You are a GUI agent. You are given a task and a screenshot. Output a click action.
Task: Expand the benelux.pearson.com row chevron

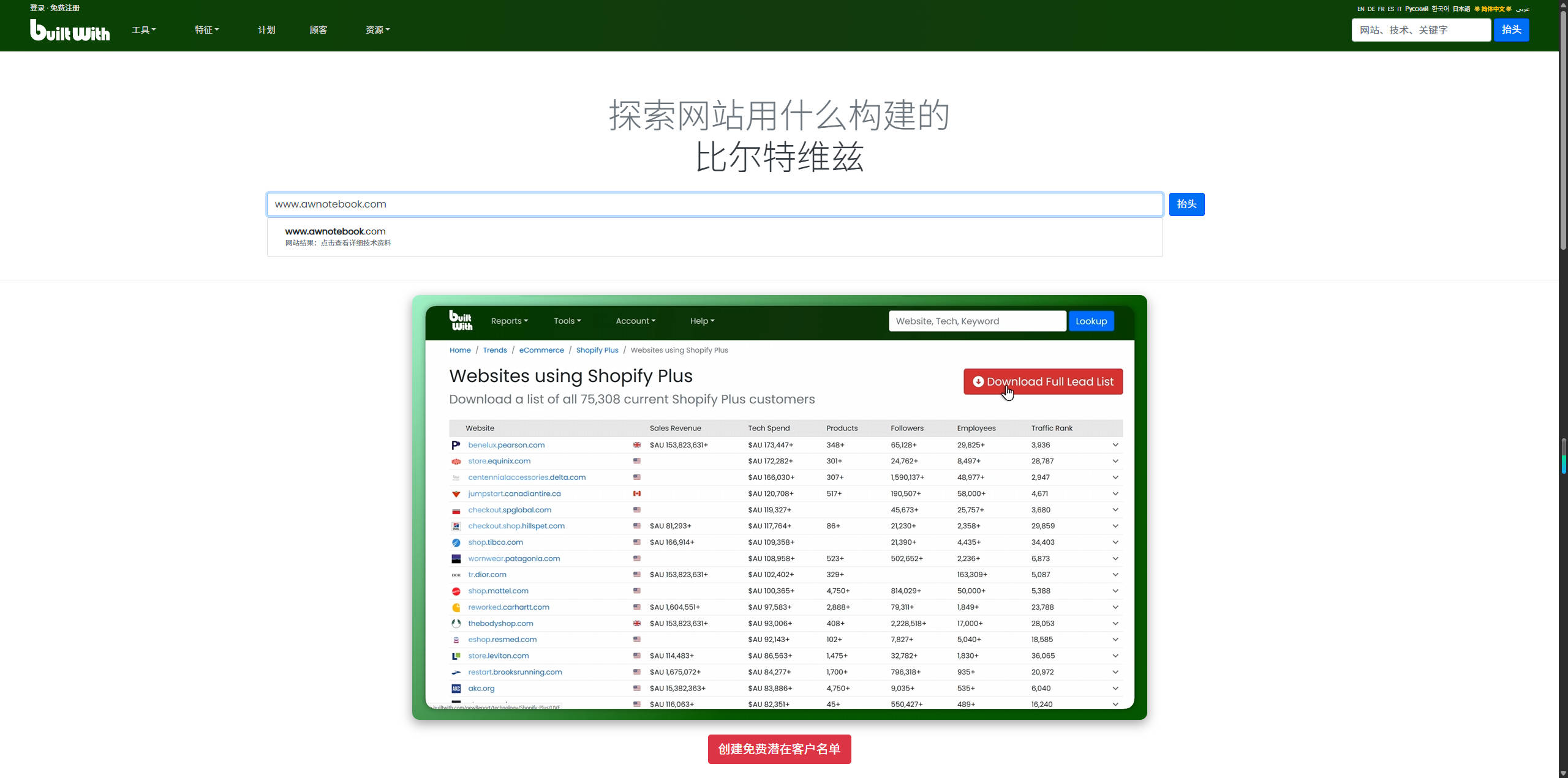[x=1115, y=445]
